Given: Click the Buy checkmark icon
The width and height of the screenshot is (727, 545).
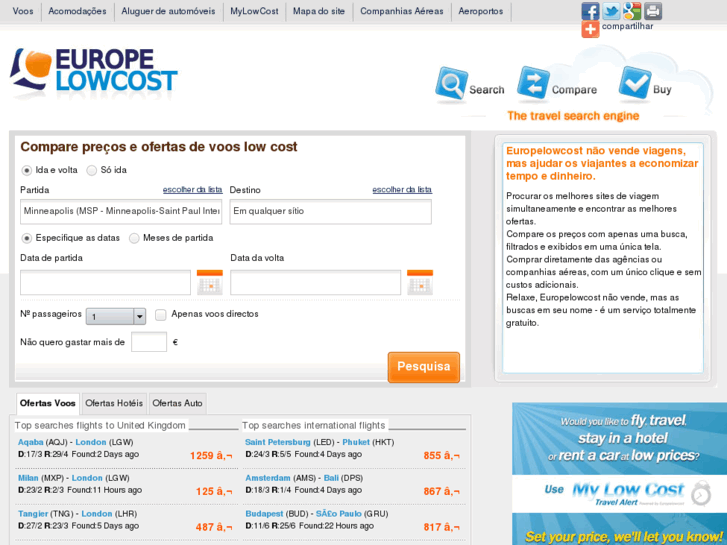Looking at the screenshot, I should coord(635,83).
